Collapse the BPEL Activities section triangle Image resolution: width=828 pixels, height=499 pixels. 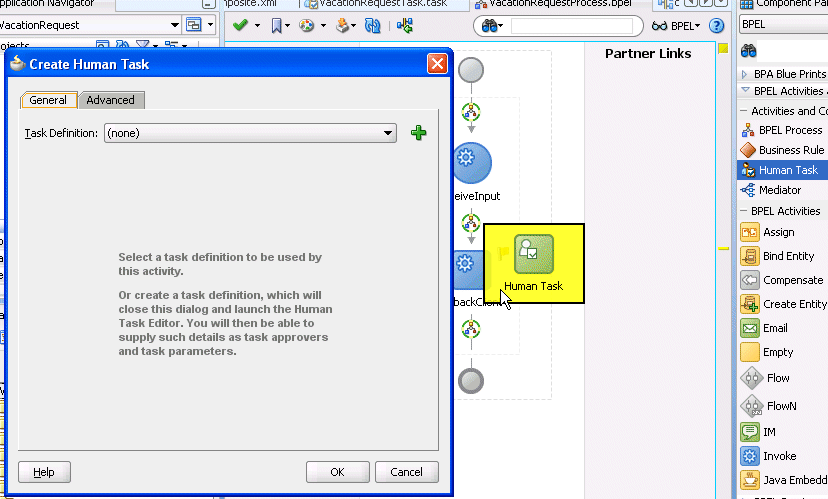tap(745, 90)
